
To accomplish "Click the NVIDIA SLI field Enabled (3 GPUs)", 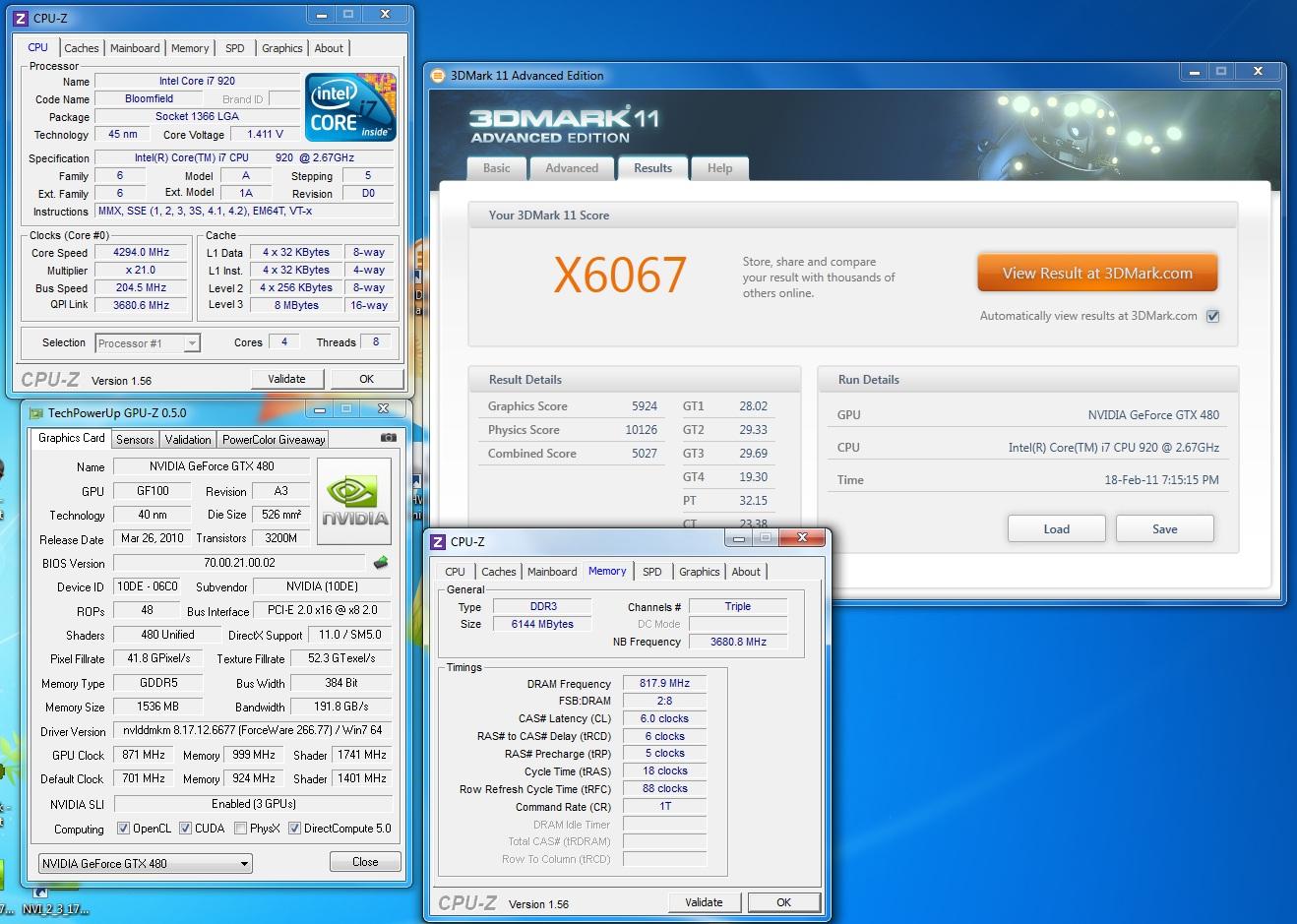I will click(x=253, y=804).
